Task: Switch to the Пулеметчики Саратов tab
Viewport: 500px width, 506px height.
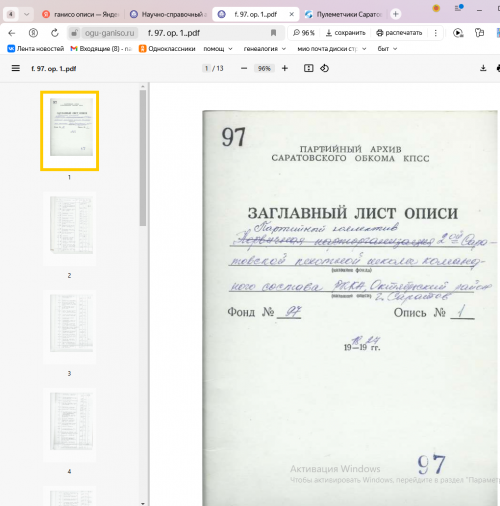Action: click(x=344, y=14)
